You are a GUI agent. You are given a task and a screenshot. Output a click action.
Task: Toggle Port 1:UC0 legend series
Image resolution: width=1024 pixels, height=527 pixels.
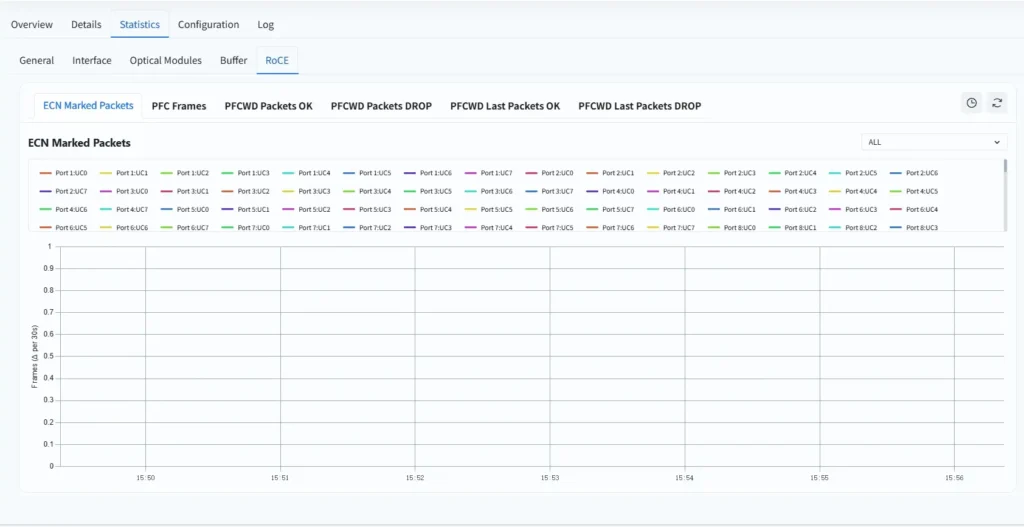64,173
